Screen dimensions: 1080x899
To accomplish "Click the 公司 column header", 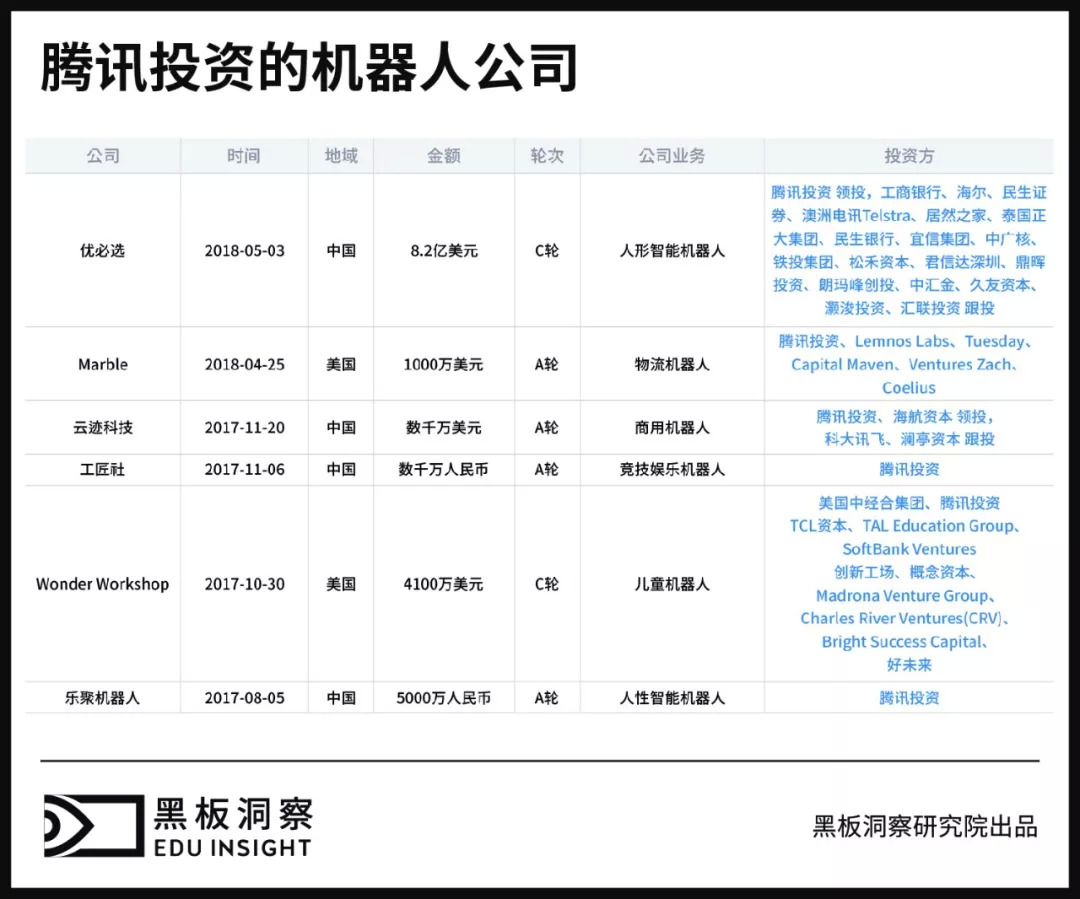I will click(x=103, y=156).
